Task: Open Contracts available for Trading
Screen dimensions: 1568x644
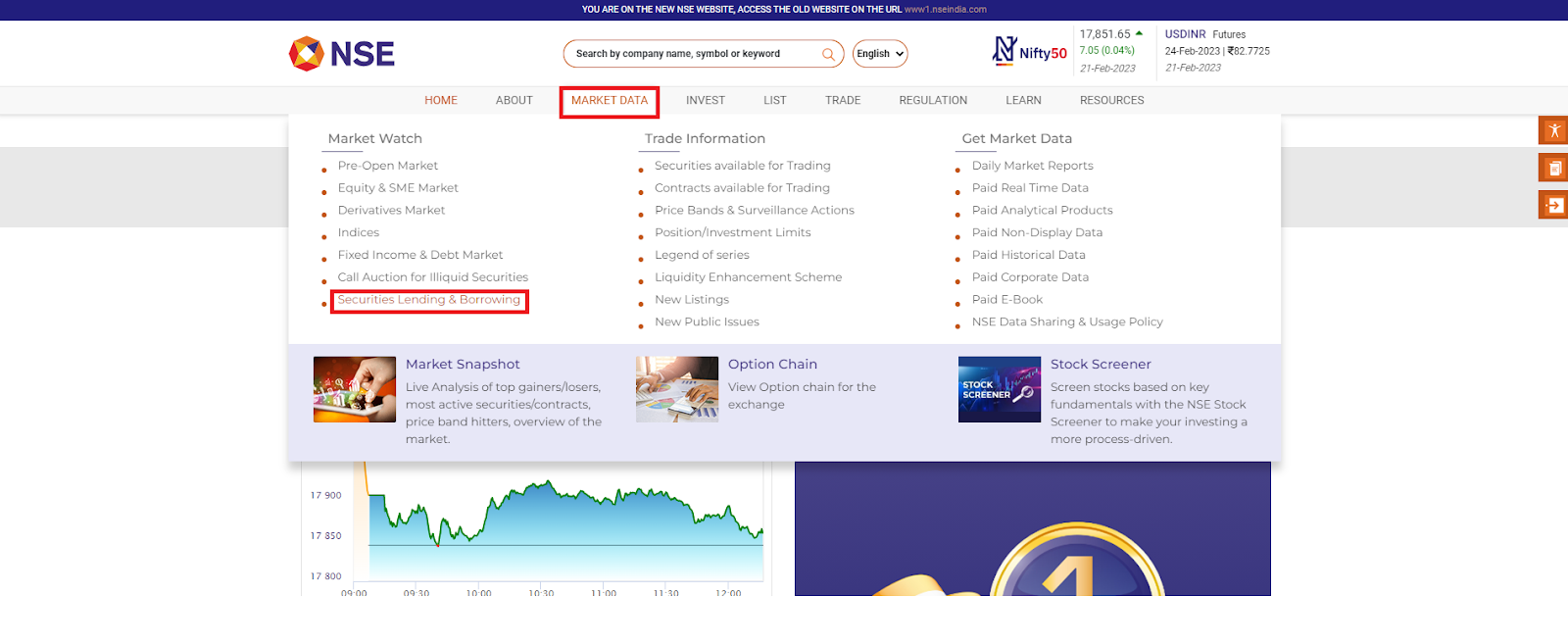Action: [743, 188]
